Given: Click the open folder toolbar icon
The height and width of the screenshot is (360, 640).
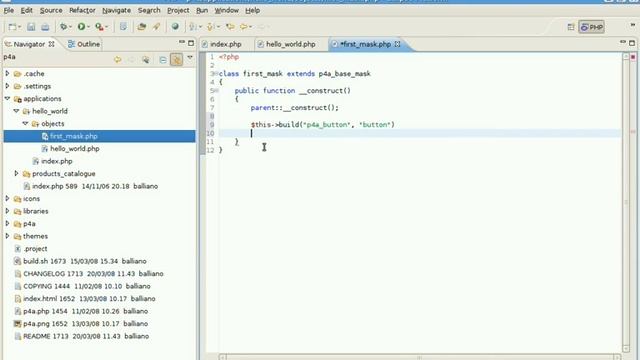Looking at the screenshot, I should tap(142, 27).
